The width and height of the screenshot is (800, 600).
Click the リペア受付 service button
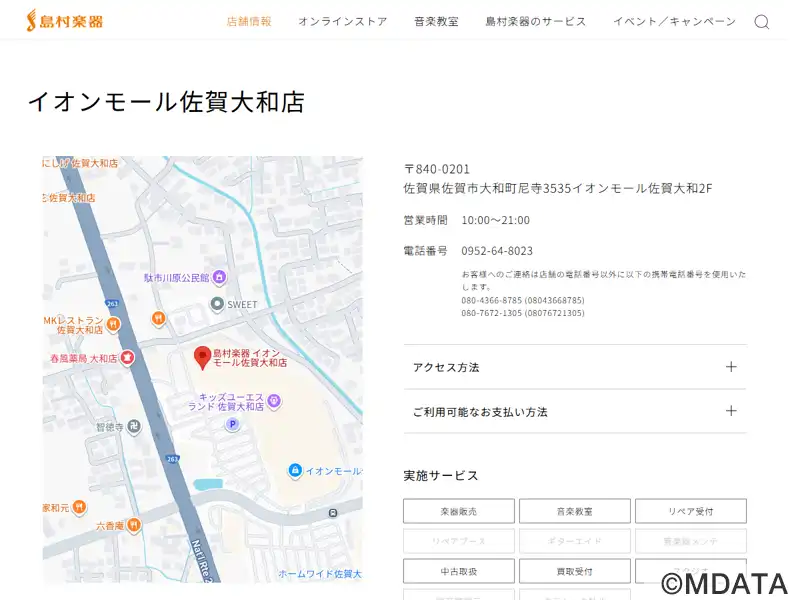click(x=691, y=511)
